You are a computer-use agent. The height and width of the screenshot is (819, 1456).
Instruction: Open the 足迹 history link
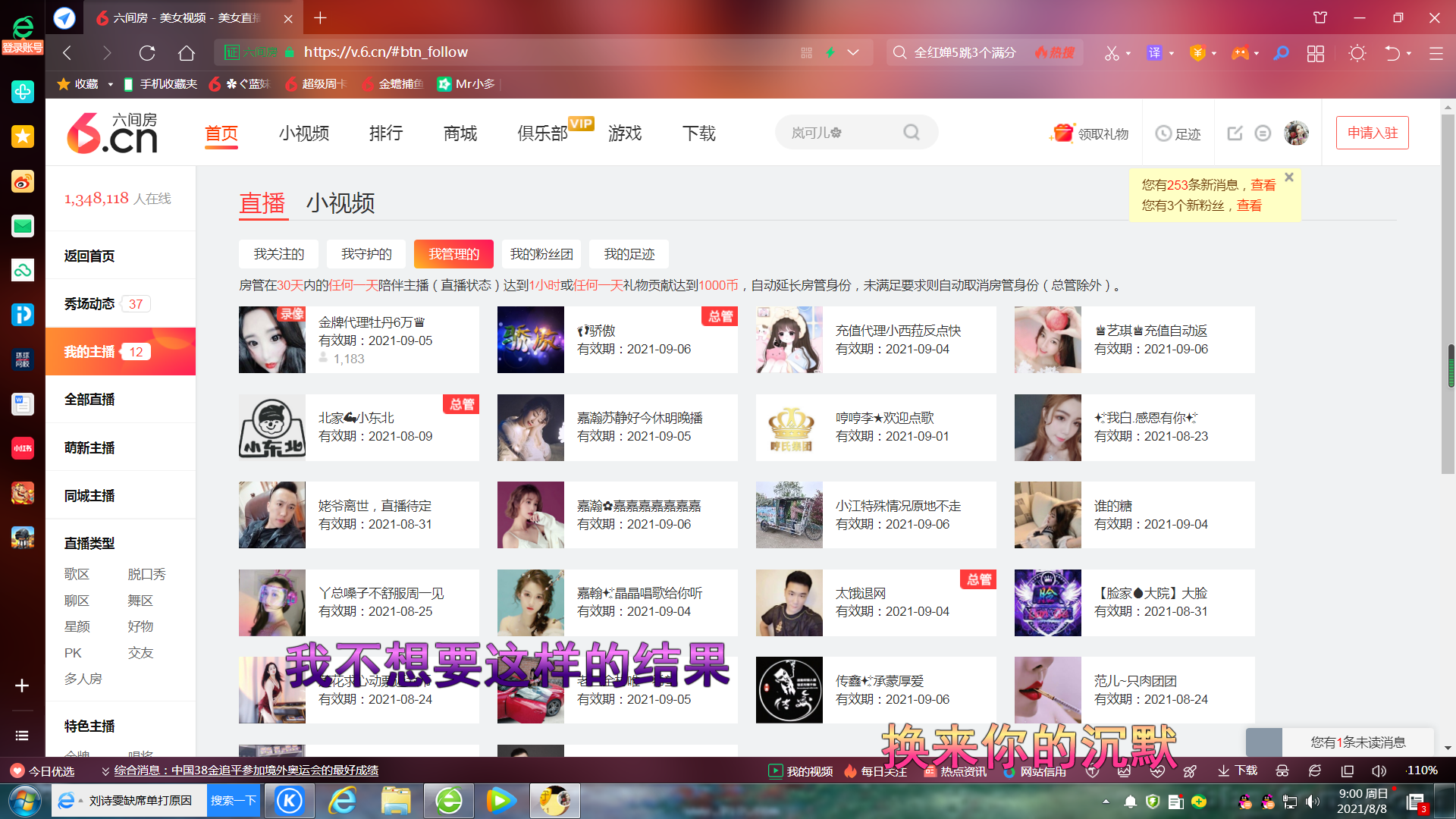[x=1178, y=133]
